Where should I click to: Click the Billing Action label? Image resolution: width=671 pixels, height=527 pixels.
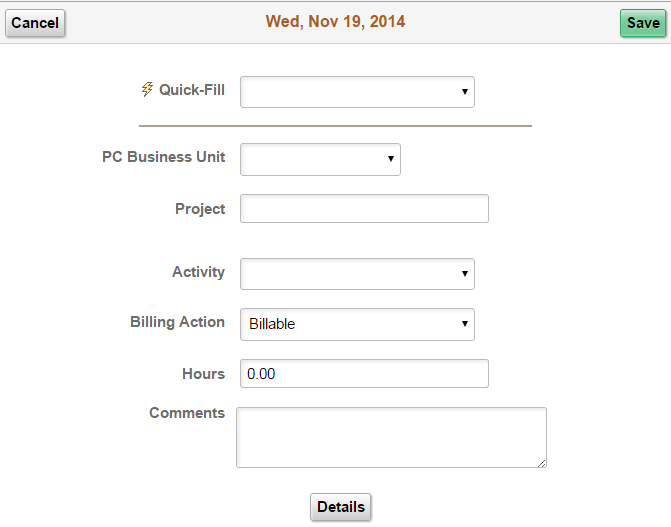[x=178, y=322]
